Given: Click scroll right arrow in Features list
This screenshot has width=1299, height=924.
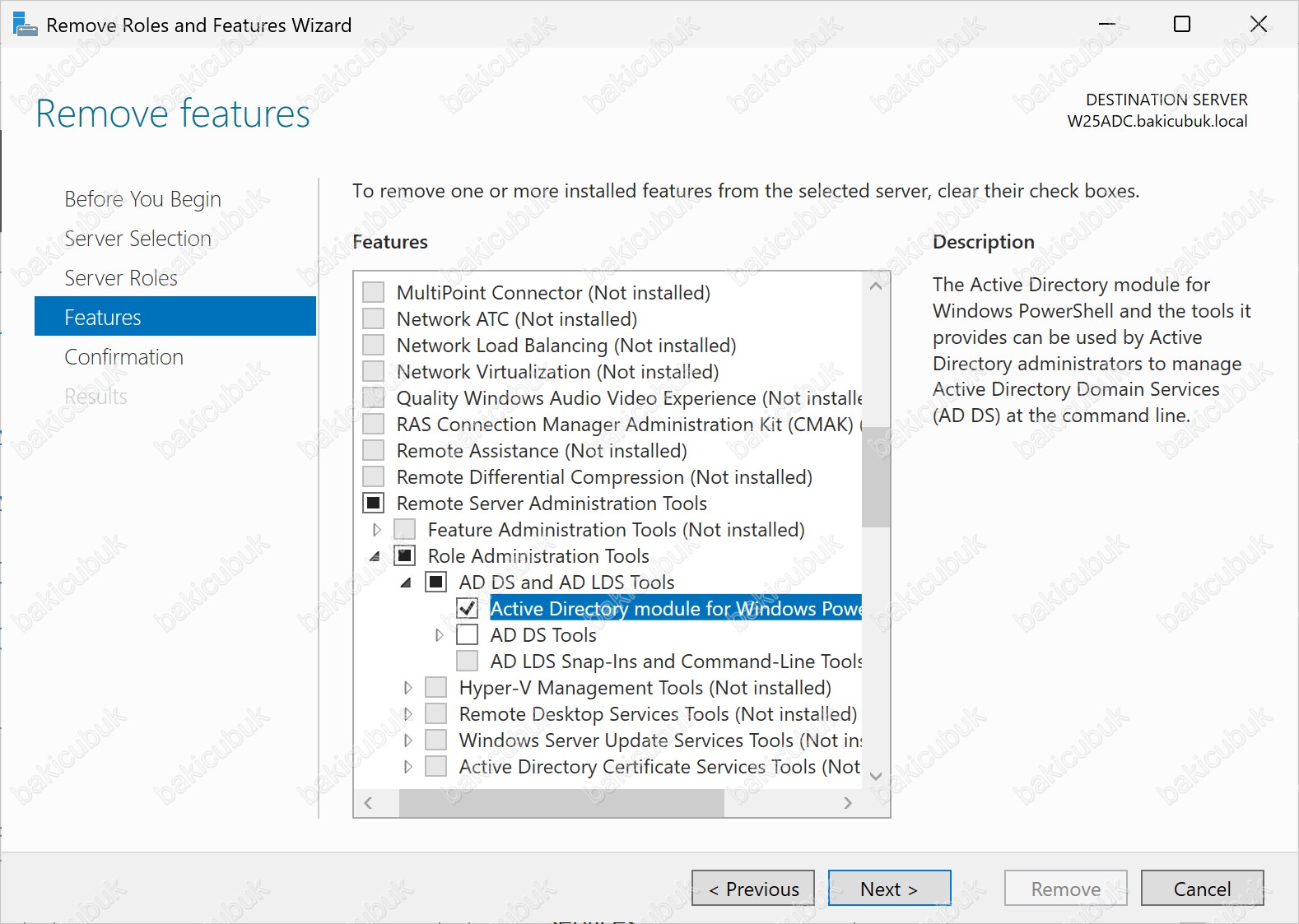Looking at the screenshot, I should (849, 803).
